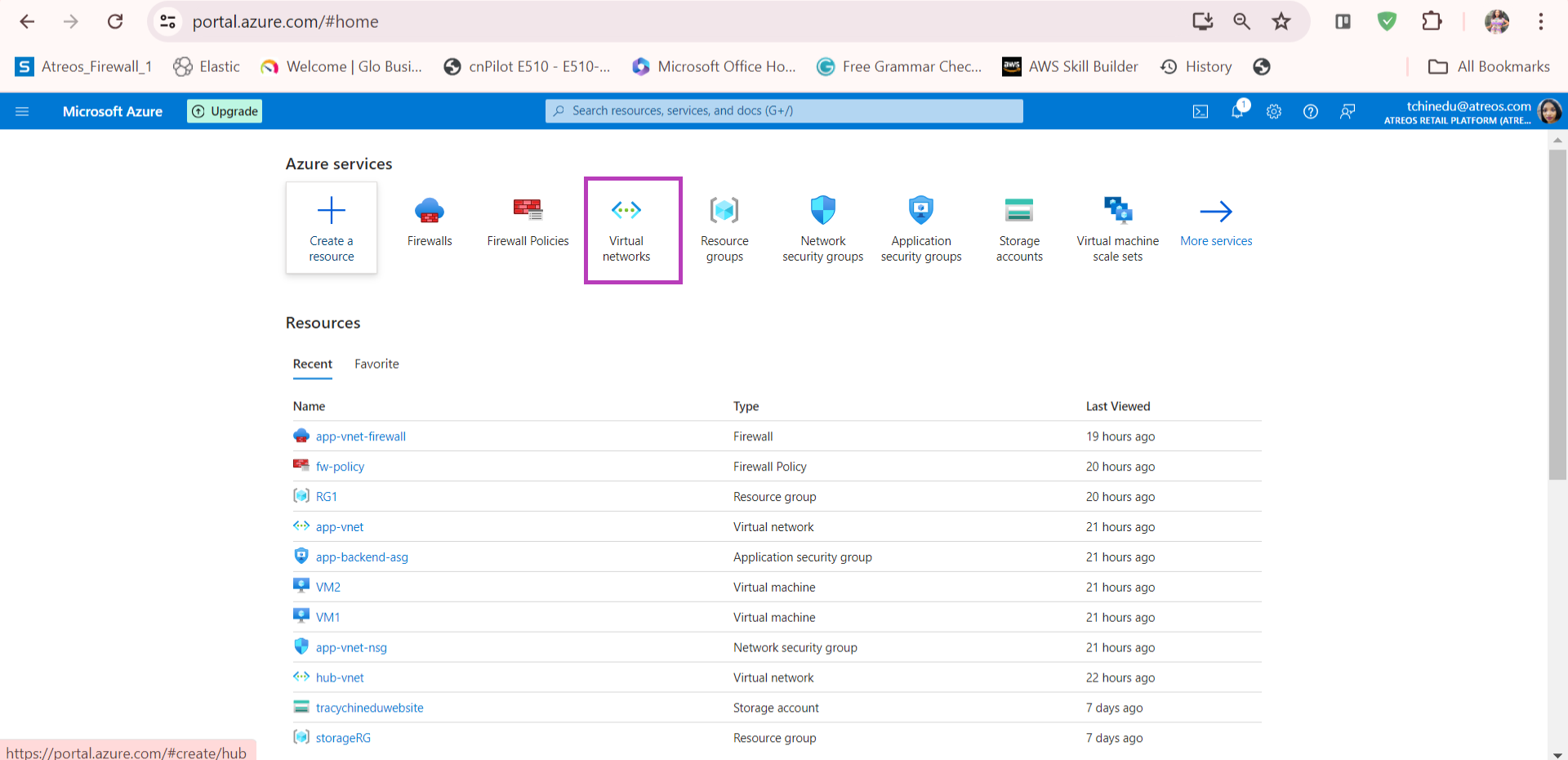Open the storageRG resource group
The height and width of the screenshot is (760, 1568).
(343, 738)
